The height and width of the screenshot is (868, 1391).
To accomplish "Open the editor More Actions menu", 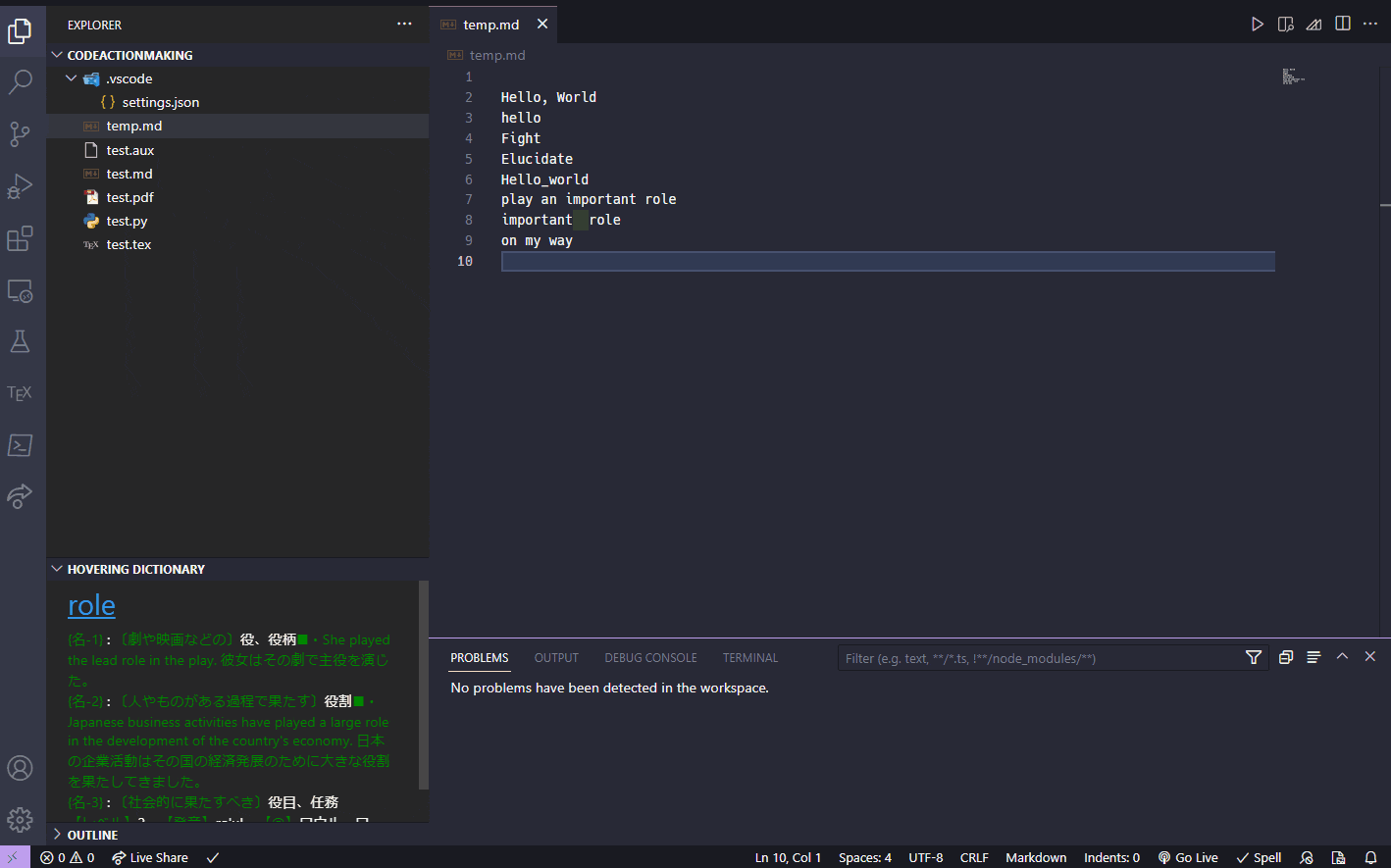I will click(x=1370, y=24).
